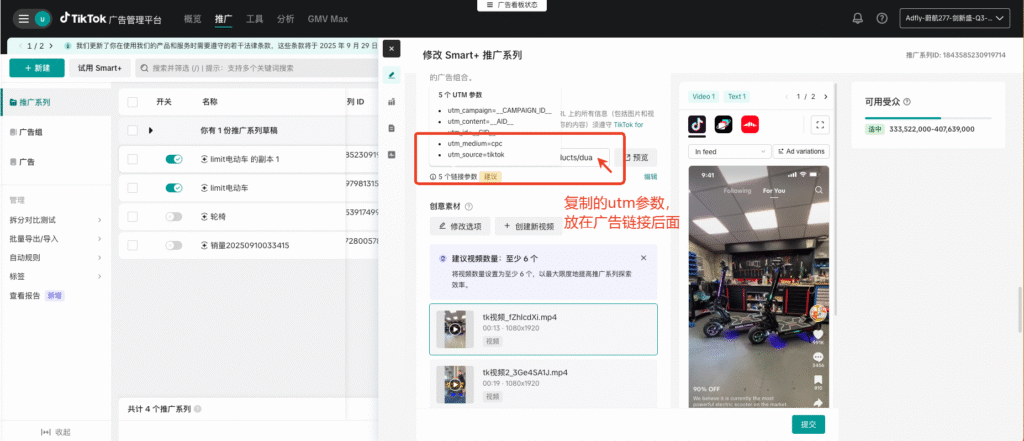
Task: Open the 工具 tab in the top nav
Action: coord(255,19)
